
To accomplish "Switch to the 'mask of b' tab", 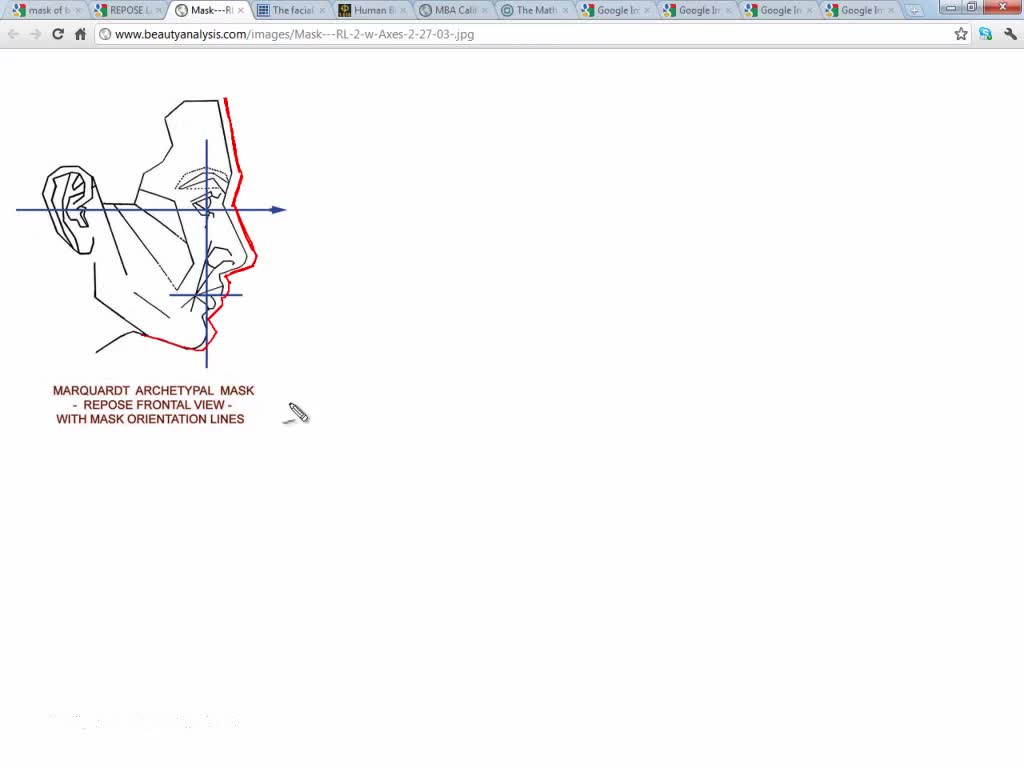I will click(46, 10).
